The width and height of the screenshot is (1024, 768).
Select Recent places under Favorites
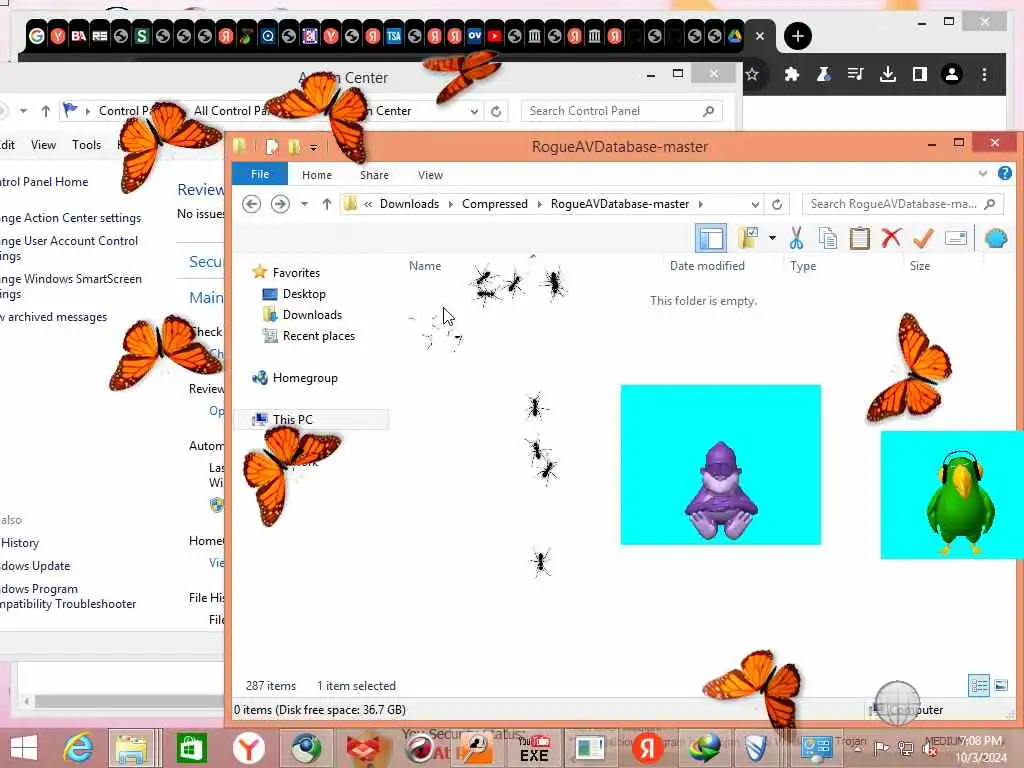(x=318, y=336)
